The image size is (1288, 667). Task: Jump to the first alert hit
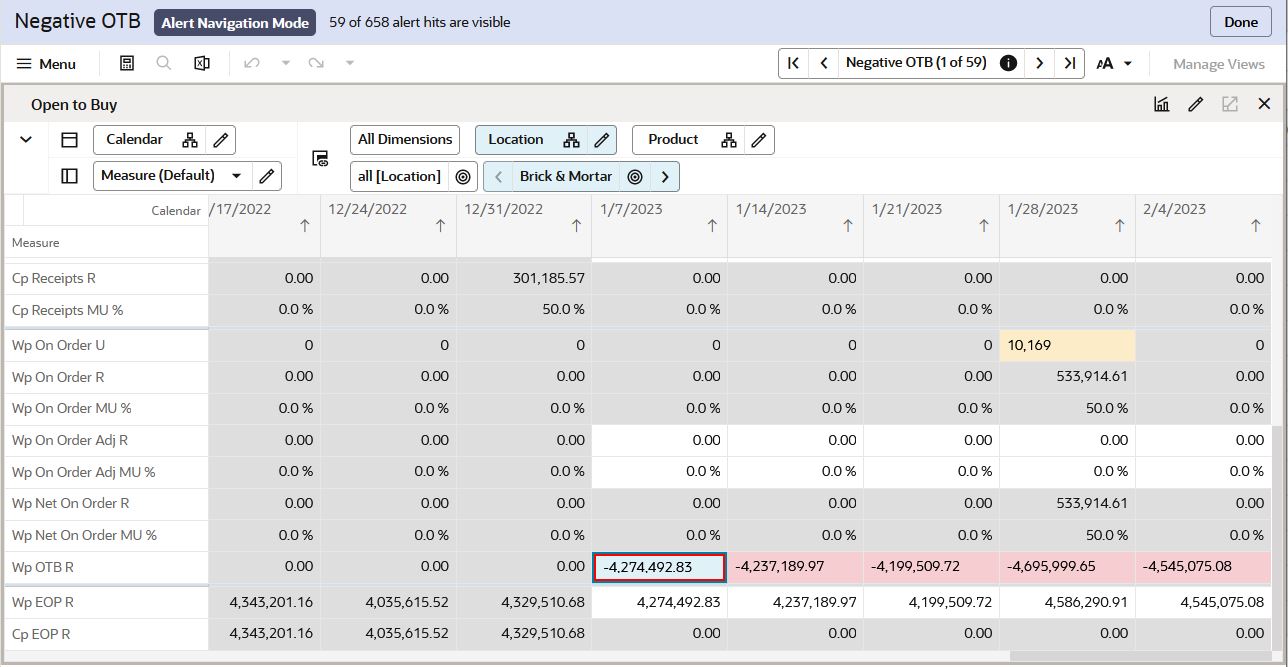(x=793, y=63)
